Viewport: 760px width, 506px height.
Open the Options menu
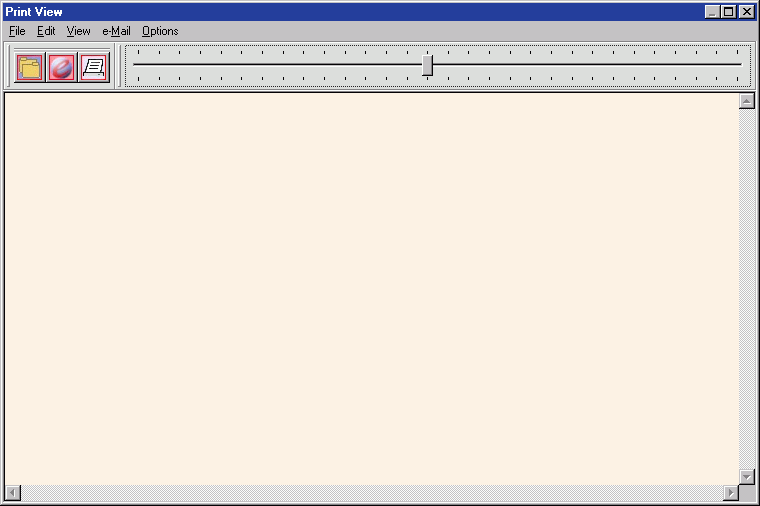(x=160, y=31)
